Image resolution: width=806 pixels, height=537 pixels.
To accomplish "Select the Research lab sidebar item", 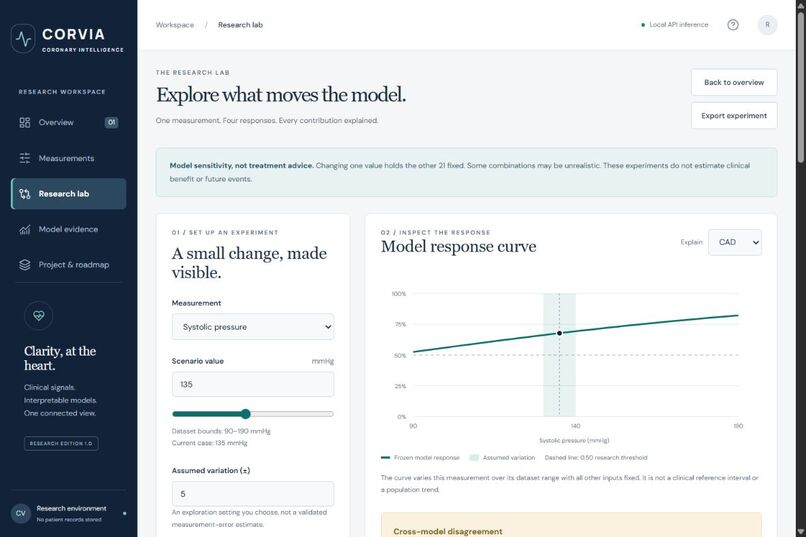I will pos(68,194).
